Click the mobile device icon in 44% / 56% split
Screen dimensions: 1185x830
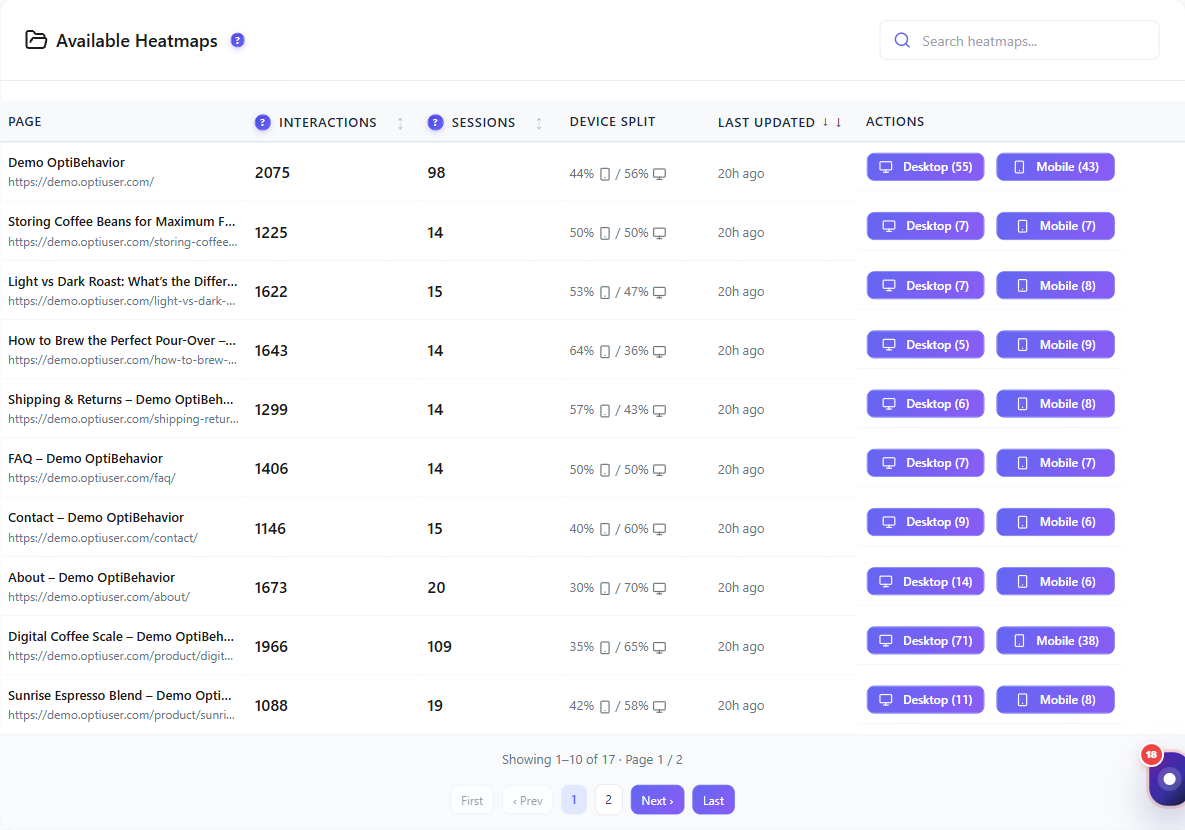point(605,174)
